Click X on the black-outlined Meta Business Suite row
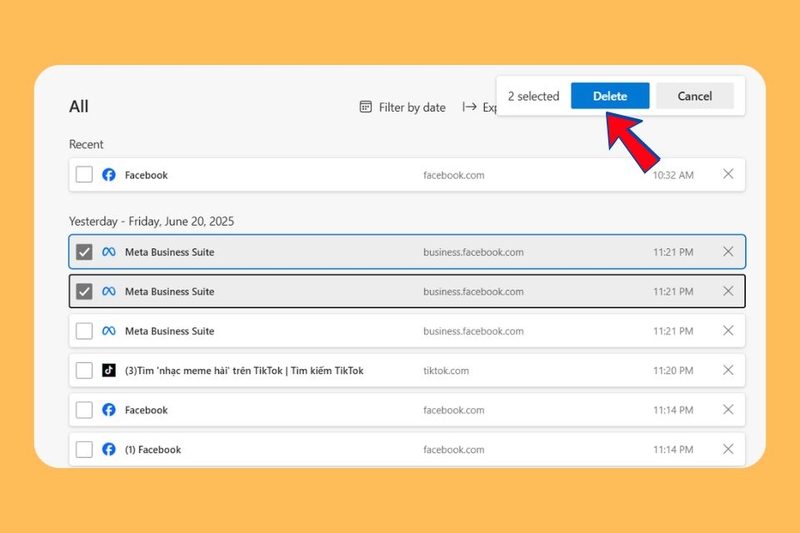 click(728, 291)
